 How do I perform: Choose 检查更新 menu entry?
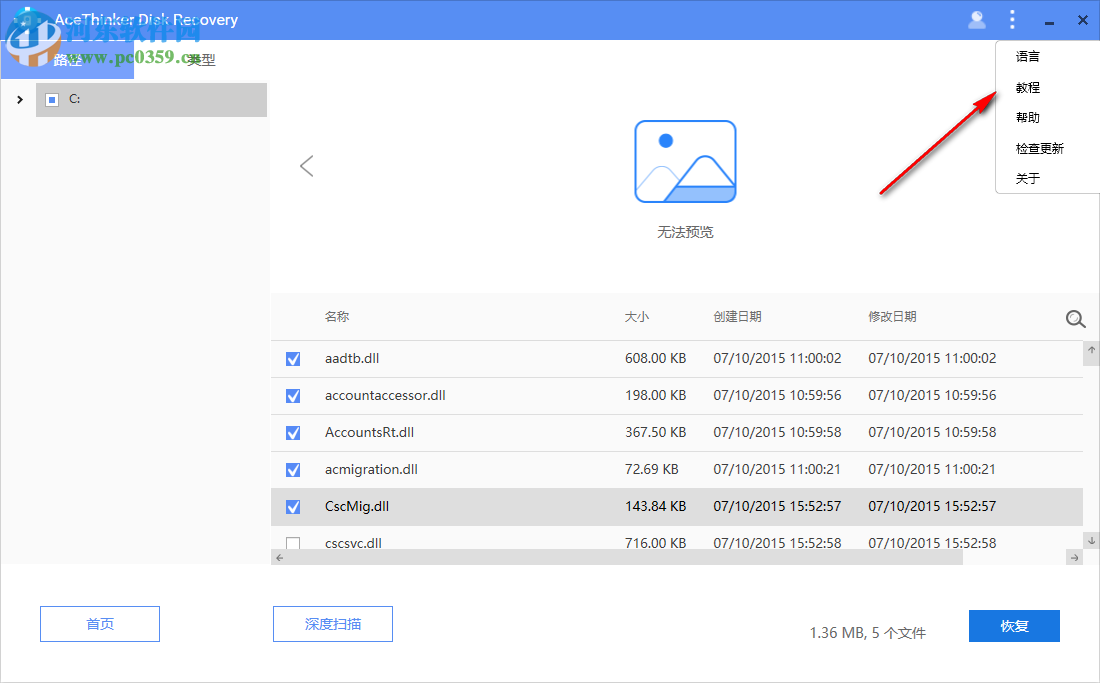tap(1037, 147)
